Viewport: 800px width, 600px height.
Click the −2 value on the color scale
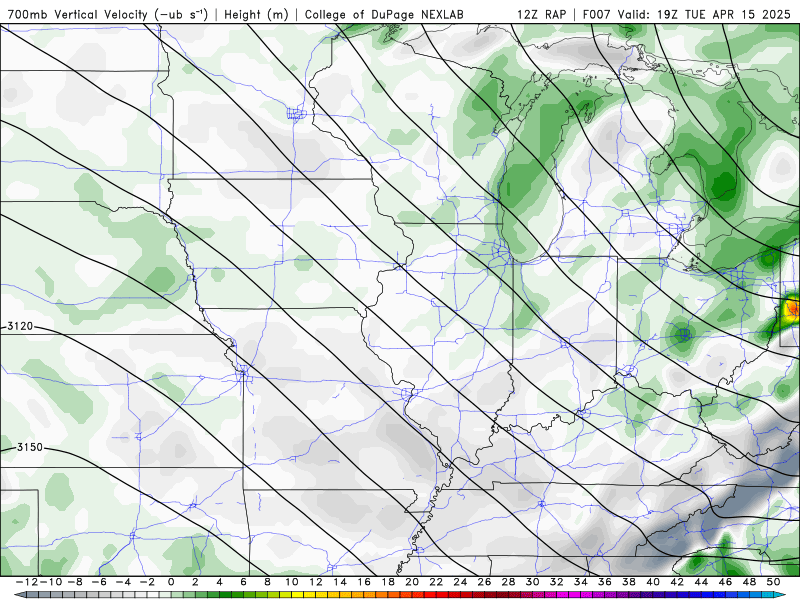pyautogui.click(x=147, y=582)
